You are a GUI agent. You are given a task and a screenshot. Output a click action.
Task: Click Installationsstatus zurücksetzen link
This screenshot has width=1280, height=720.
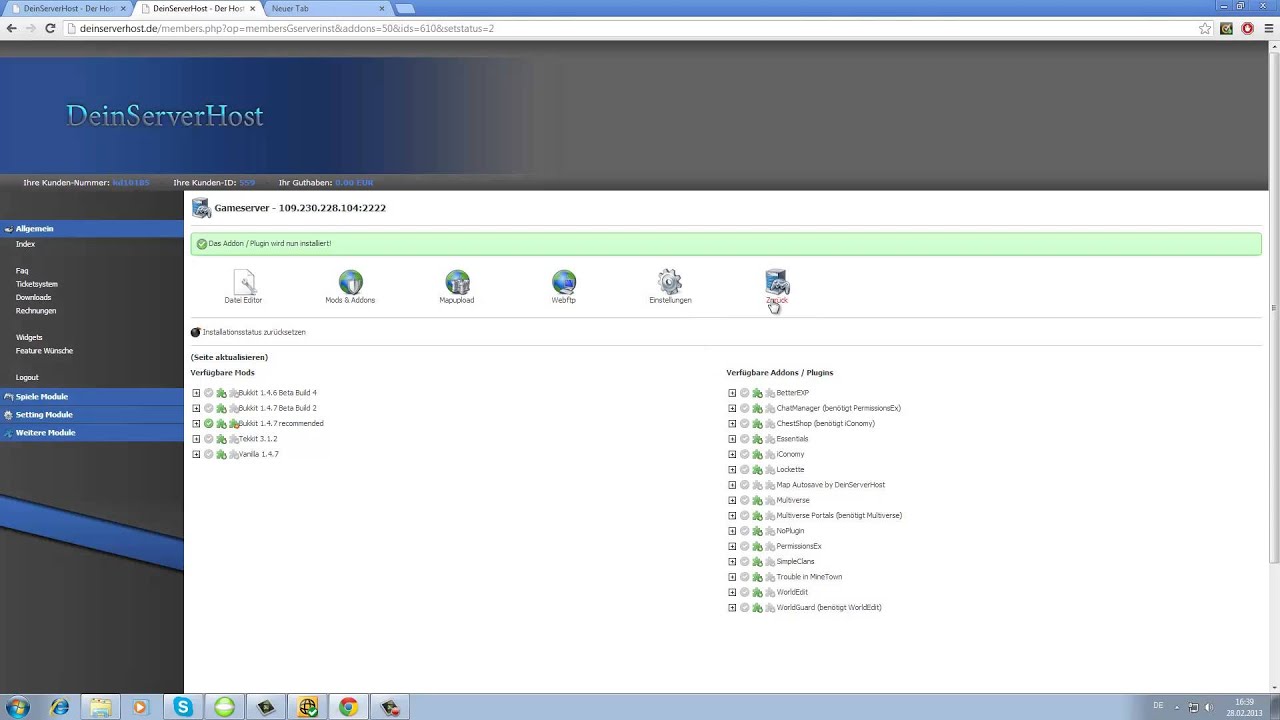(254, 332)
